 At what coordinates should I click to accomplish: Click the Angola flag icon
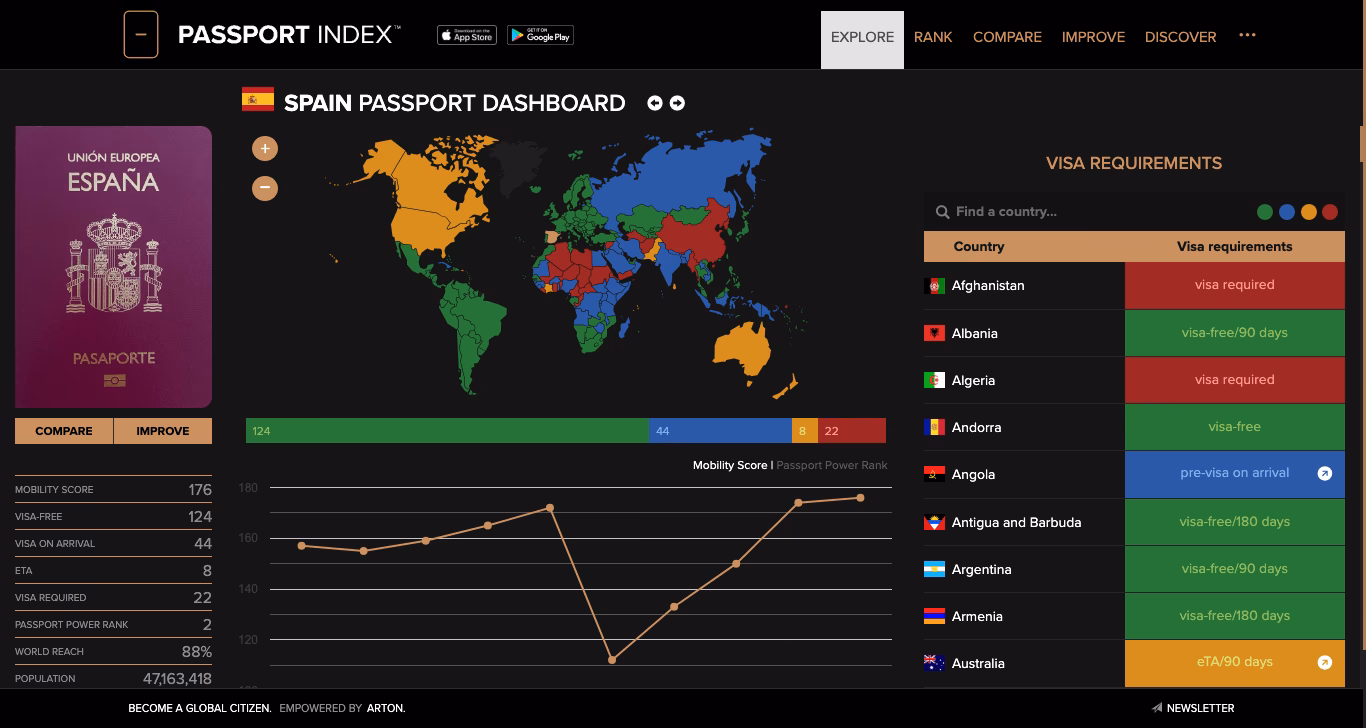(x=934, y=474)
